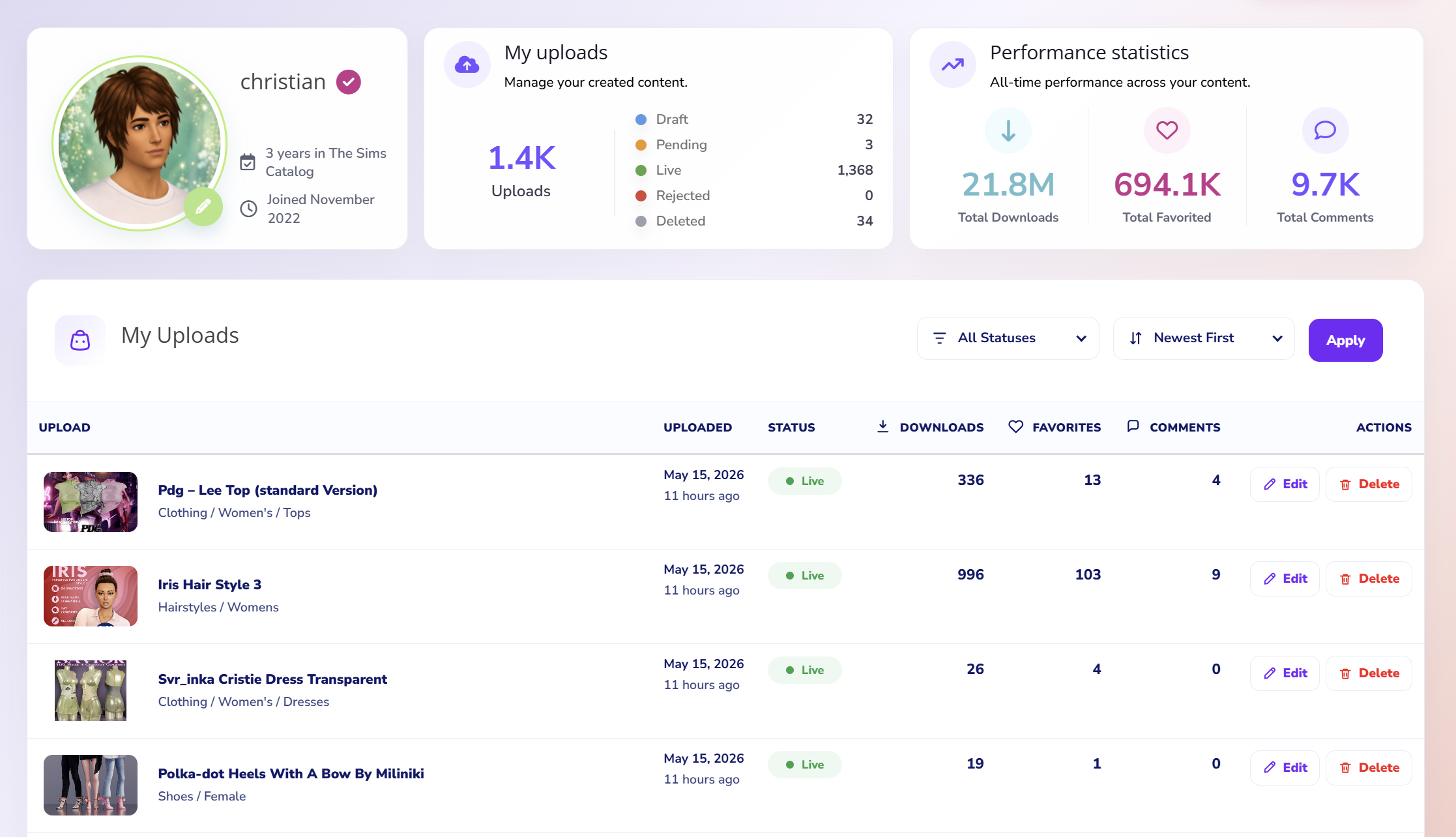1456x837 pixels.
Task: Edit the Pdg – Lee Top upload
Action: [x=1285, y=484]
